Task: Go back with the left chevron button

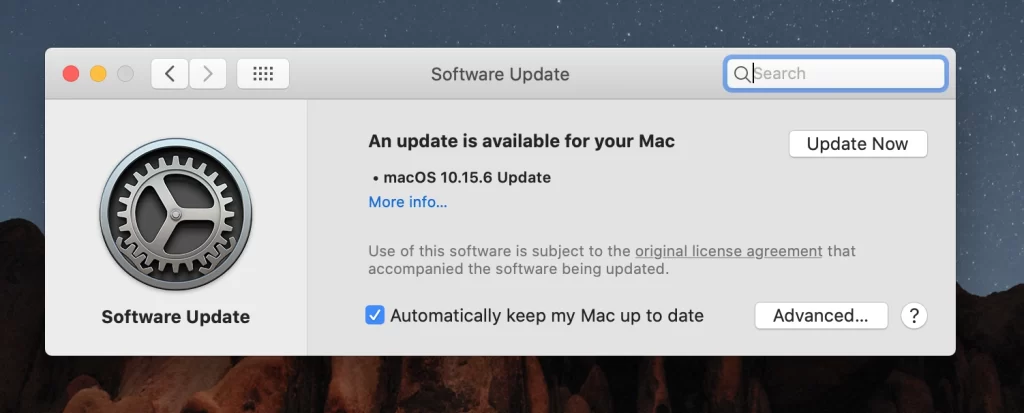Action: click(170, 74)
